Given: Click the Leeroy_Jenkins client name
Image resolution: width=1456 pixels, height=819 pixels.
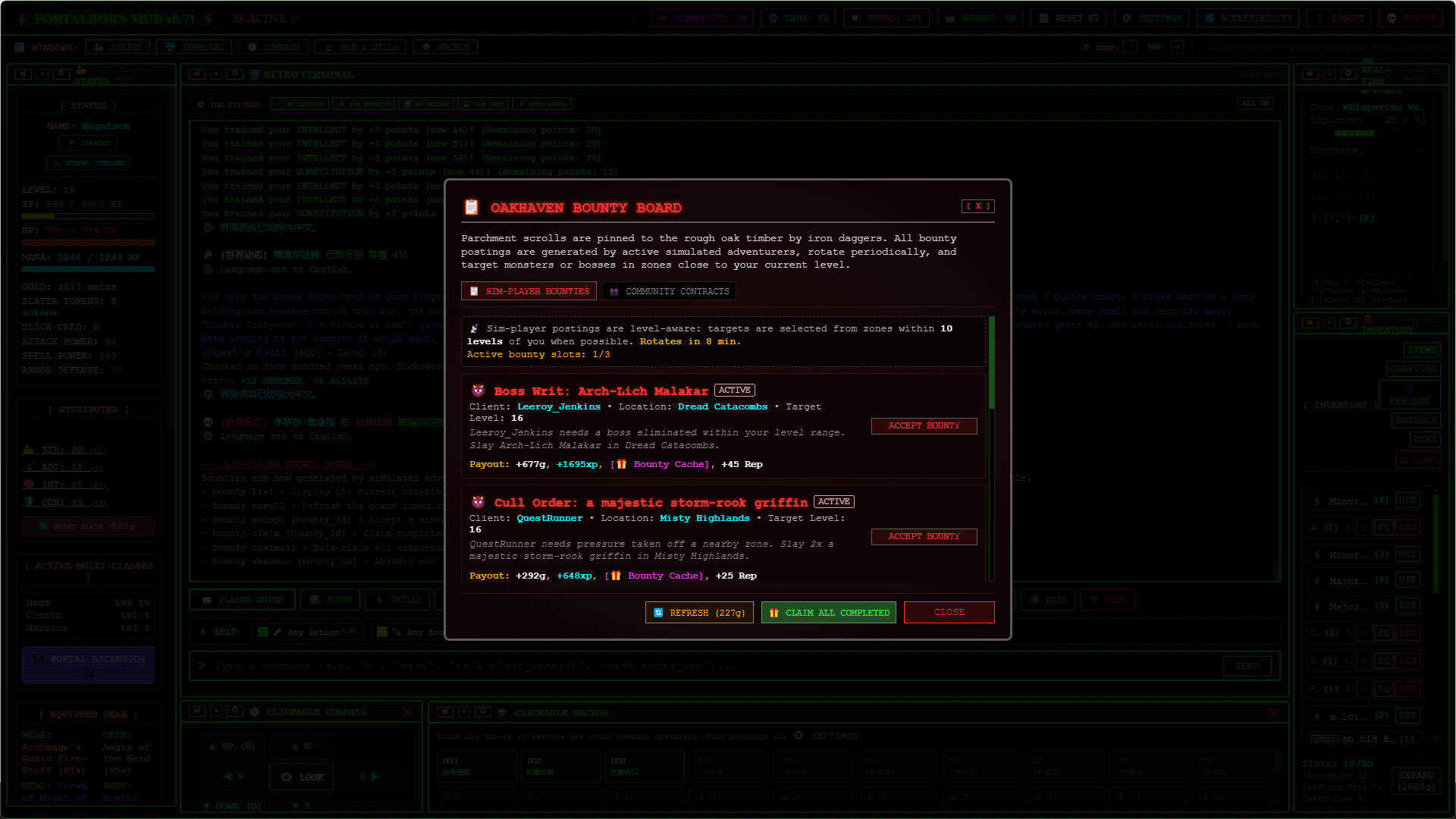Looking at the screenshot, I should point(559,407).
